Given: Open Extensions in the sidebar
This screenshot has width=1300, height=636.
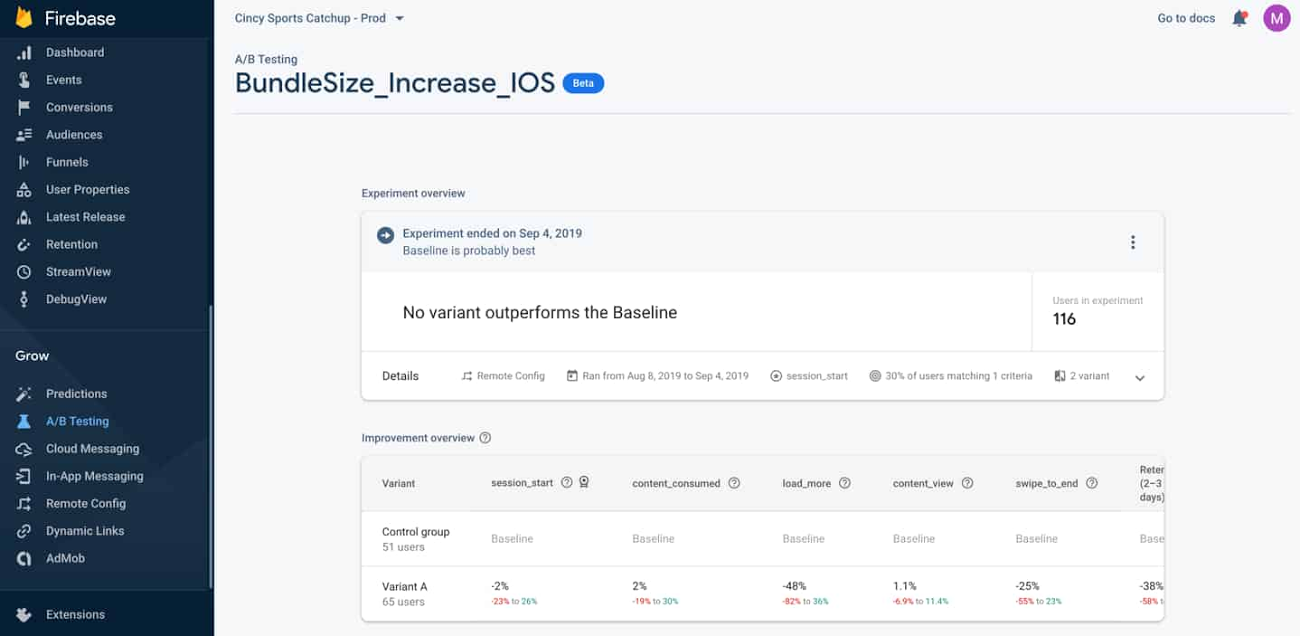Looking at the screenshot, I should click(x=75, y=615).
